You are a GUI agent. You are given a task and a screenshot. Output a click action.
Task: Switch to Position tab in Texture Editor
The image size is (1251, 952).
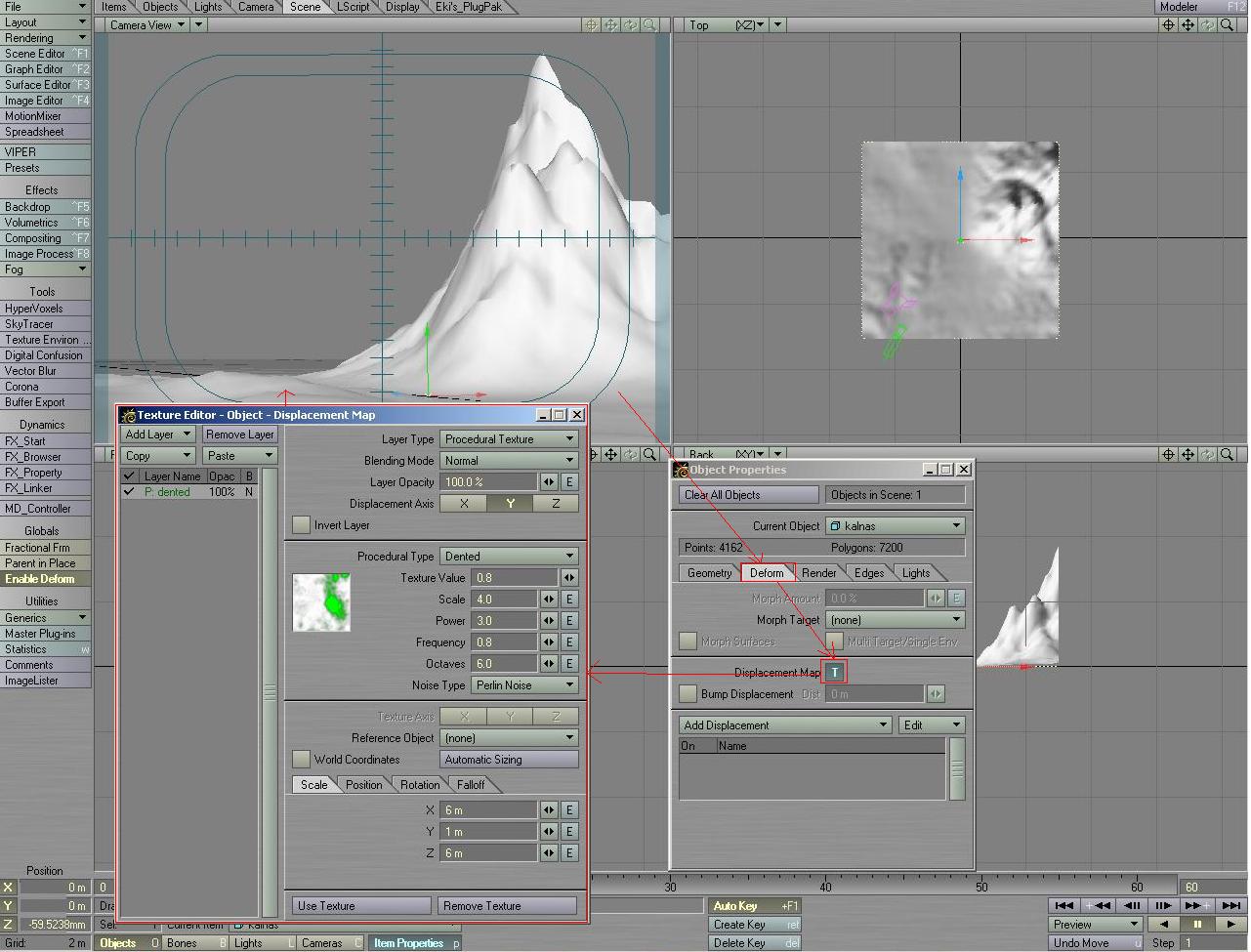364,785
